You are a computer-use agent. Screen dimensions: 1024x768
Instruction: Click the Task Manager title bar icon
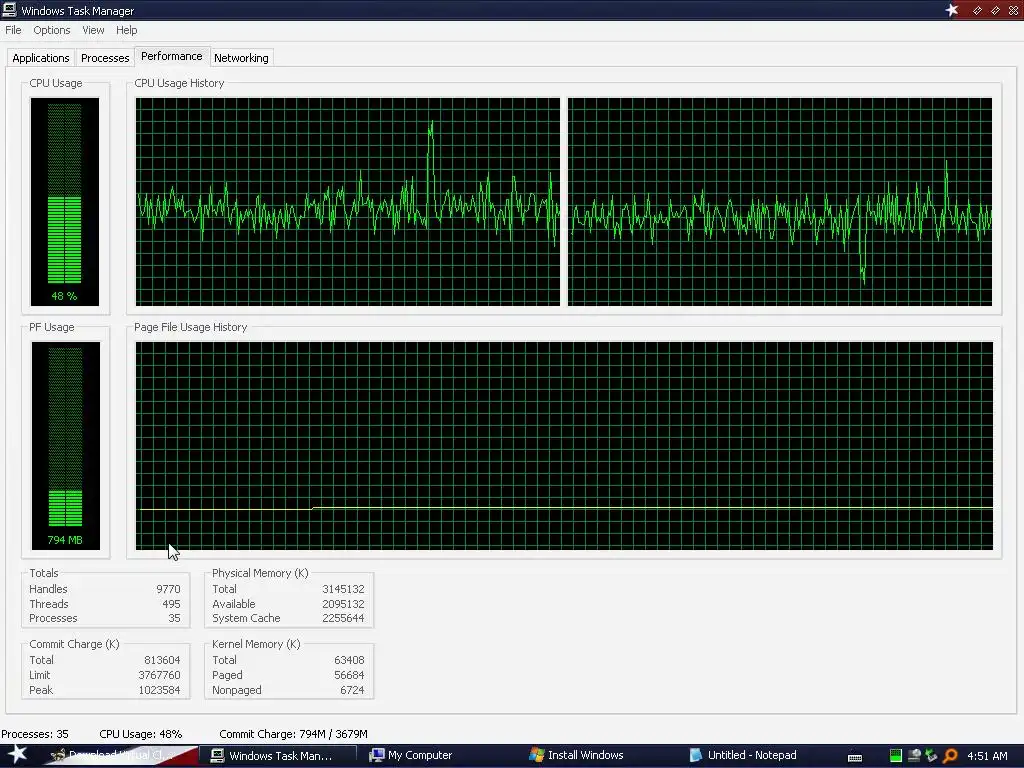pos(9,10)
